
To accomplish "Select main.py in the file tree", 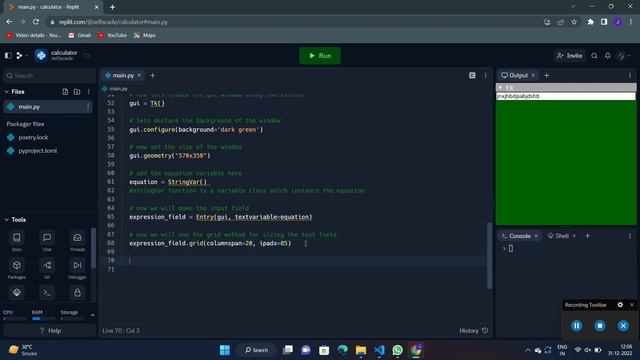I will tap(48, 107).
